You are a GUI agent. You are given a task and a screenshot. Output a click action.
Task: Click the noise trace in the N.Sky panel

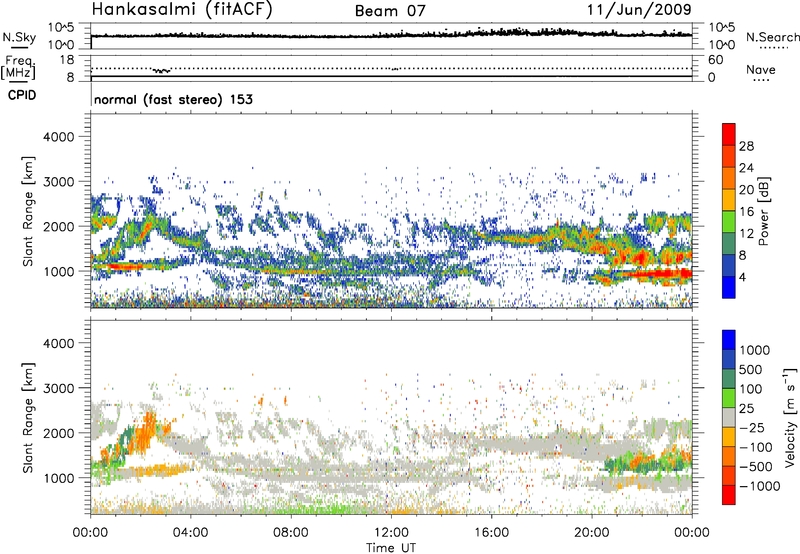(391, 35)
